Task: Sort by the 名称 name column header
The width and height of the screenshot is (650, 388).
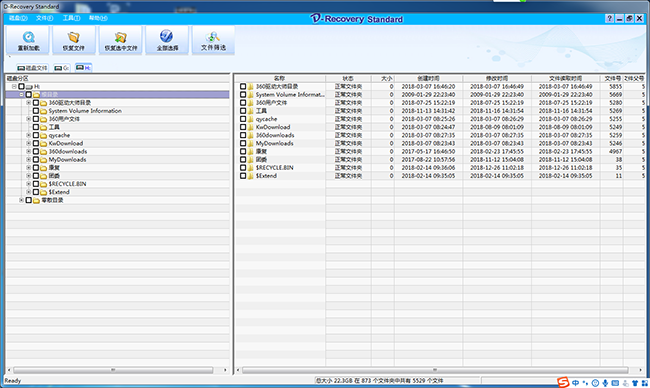Action: click(x=280, y=78)
